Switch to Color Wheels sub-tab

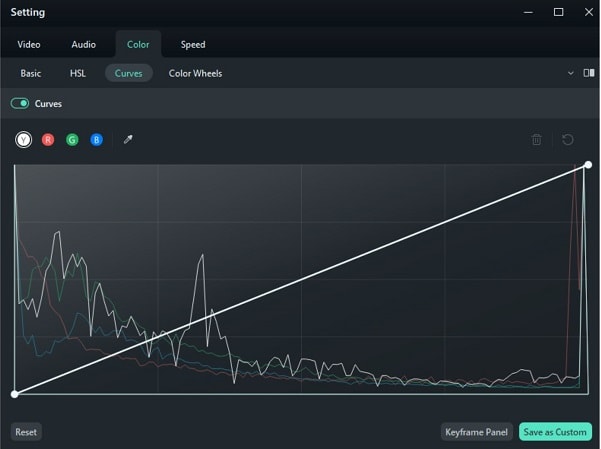195,73
